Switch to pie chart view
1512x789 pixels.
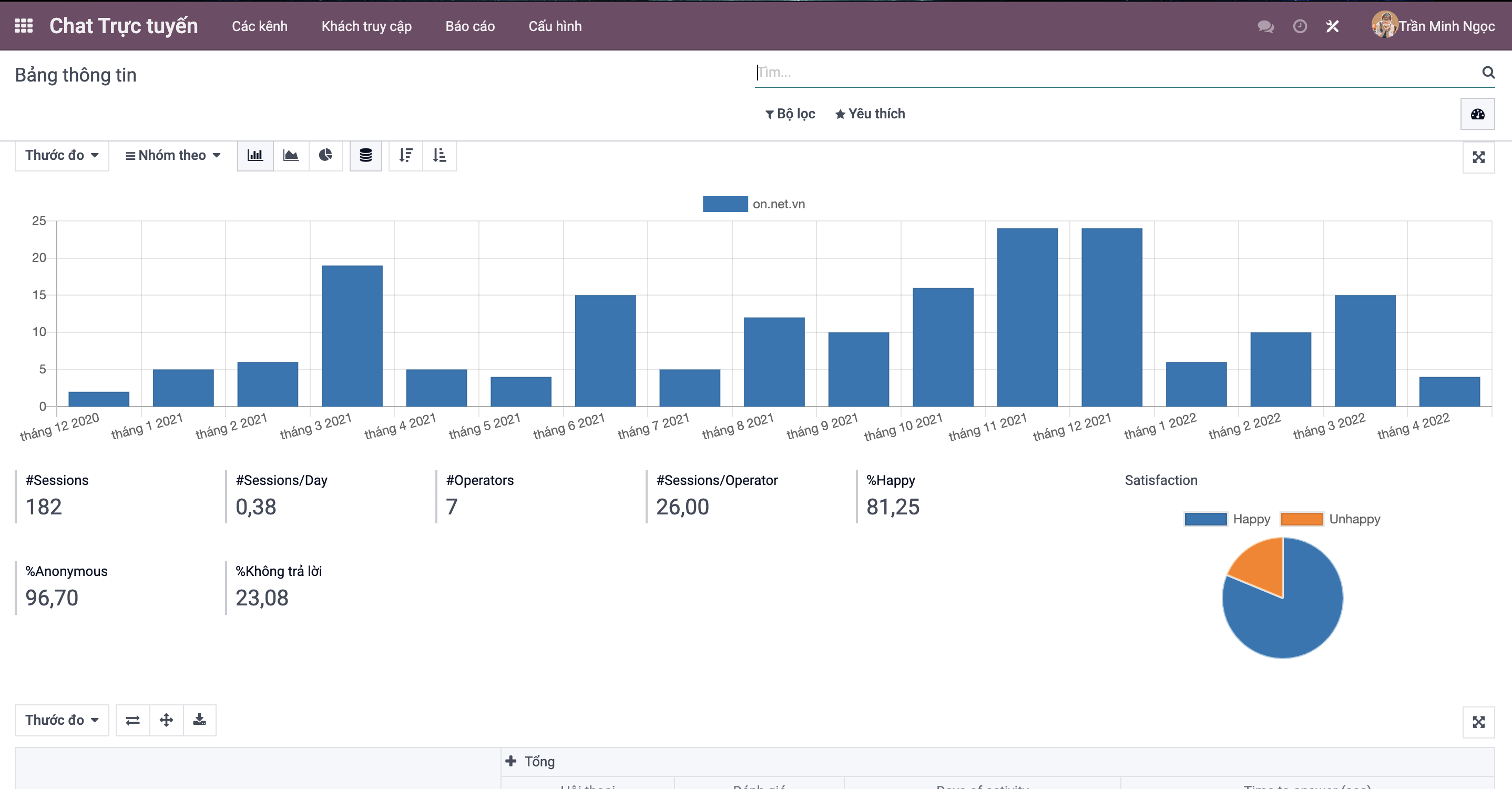pyautogui.click(x=325, y=156)
